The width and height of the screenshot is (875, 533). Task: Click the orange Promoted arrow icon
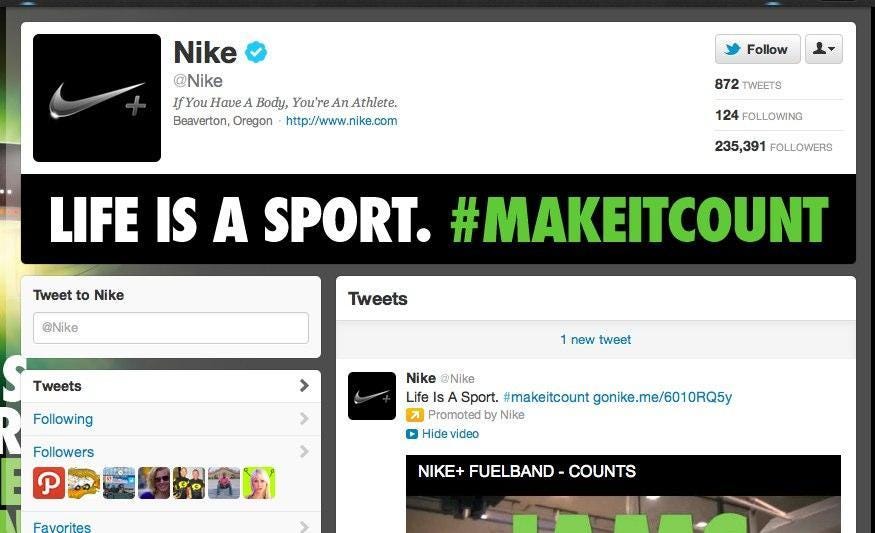click(x=415, y=415)
